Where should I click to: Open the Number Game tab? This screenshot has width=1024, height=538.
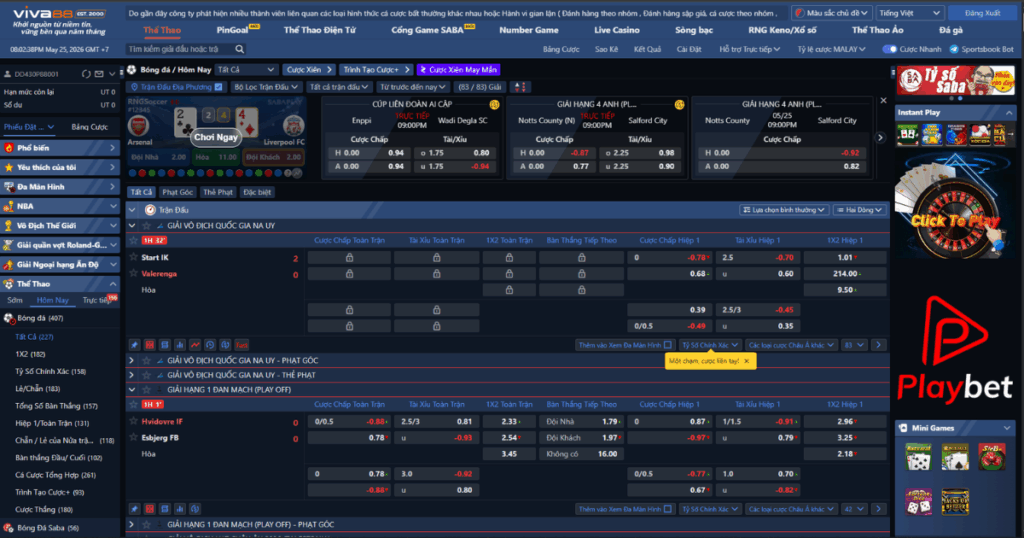pos(528,30)
